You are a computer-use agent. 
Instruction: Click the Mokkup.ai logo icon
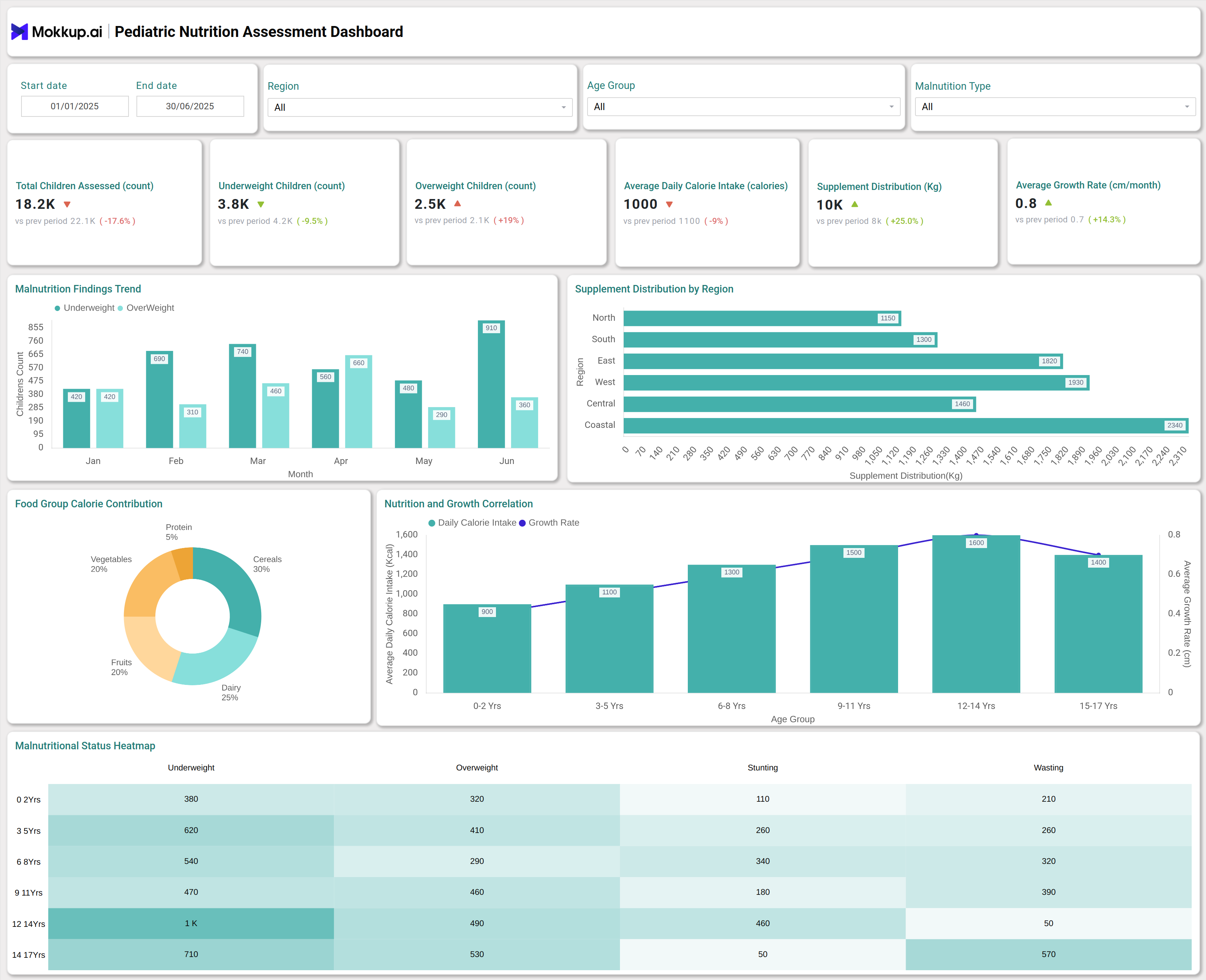20,32
